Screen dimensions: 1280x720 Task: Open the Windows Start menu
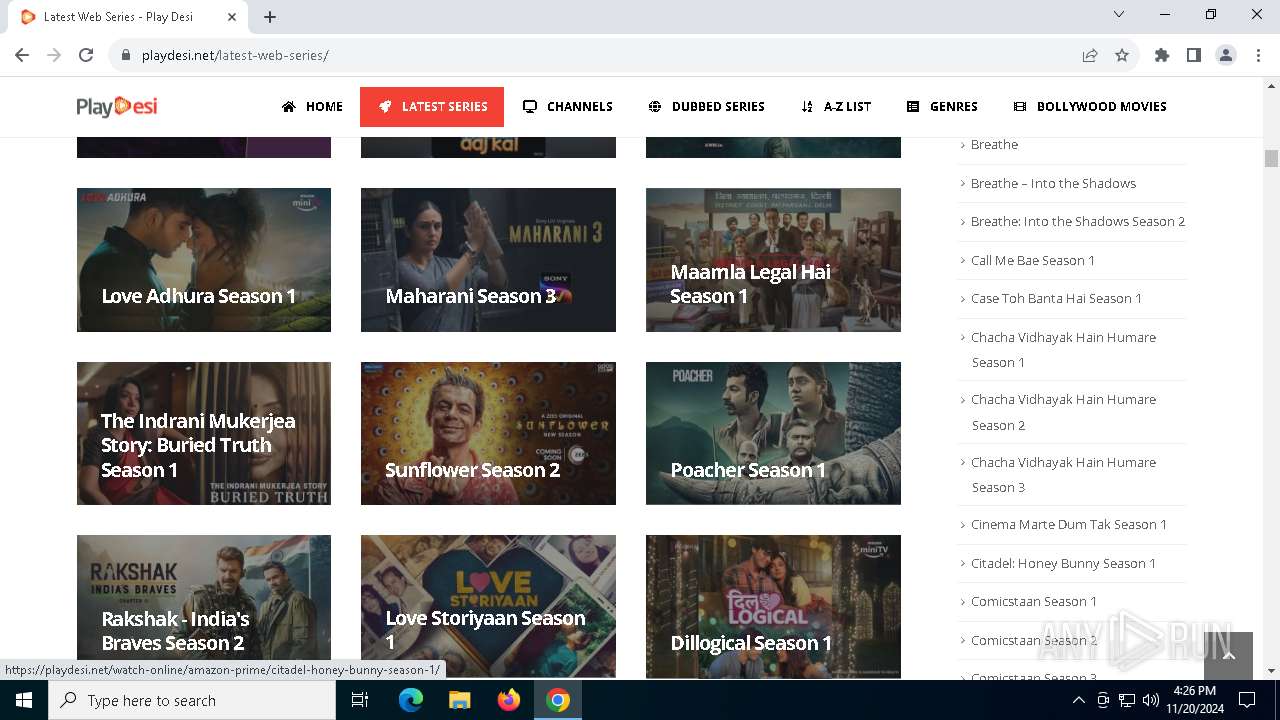pyautogui.click(x=24, y=700)
